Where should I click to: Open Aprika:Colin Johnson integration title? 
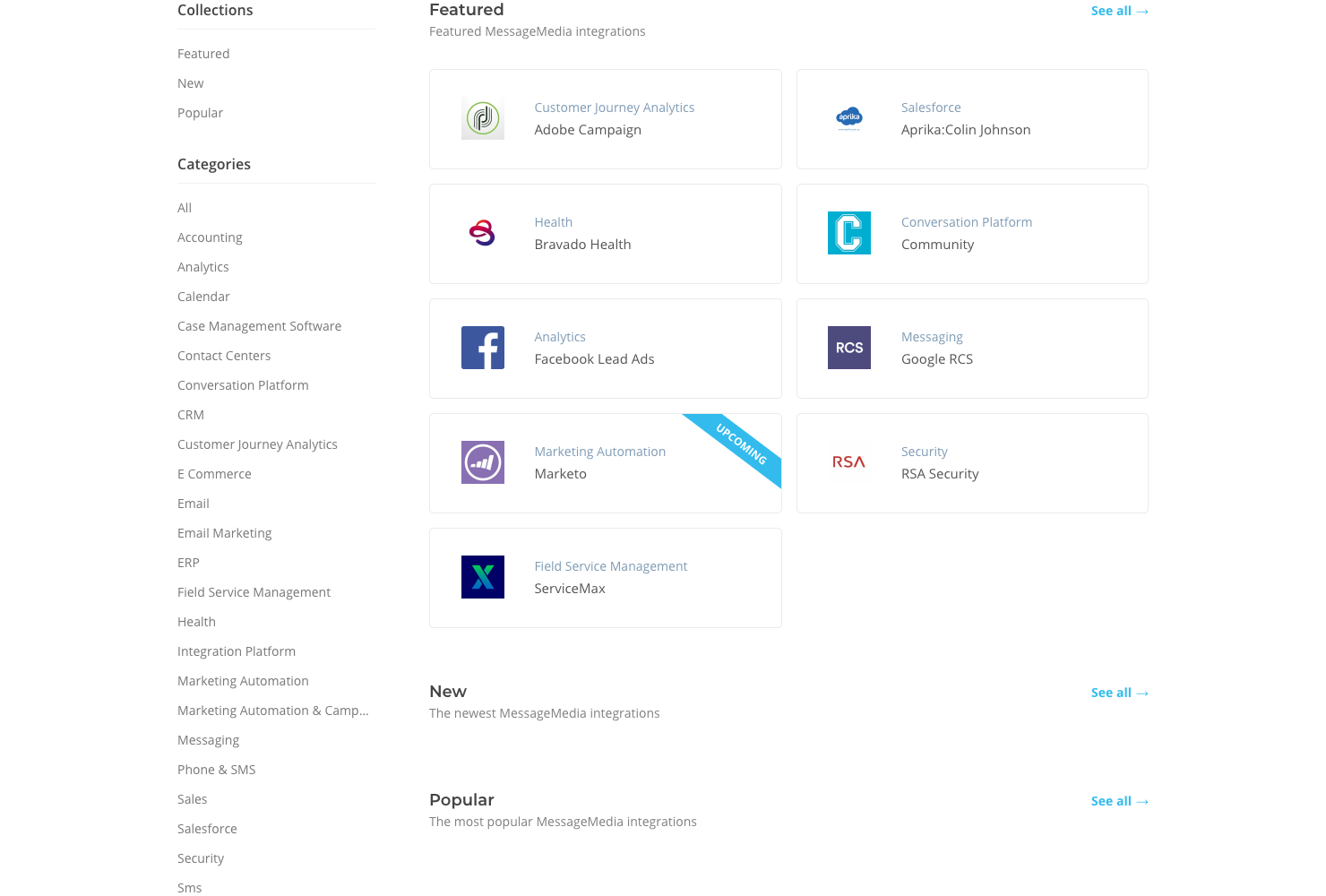point(966,130)
